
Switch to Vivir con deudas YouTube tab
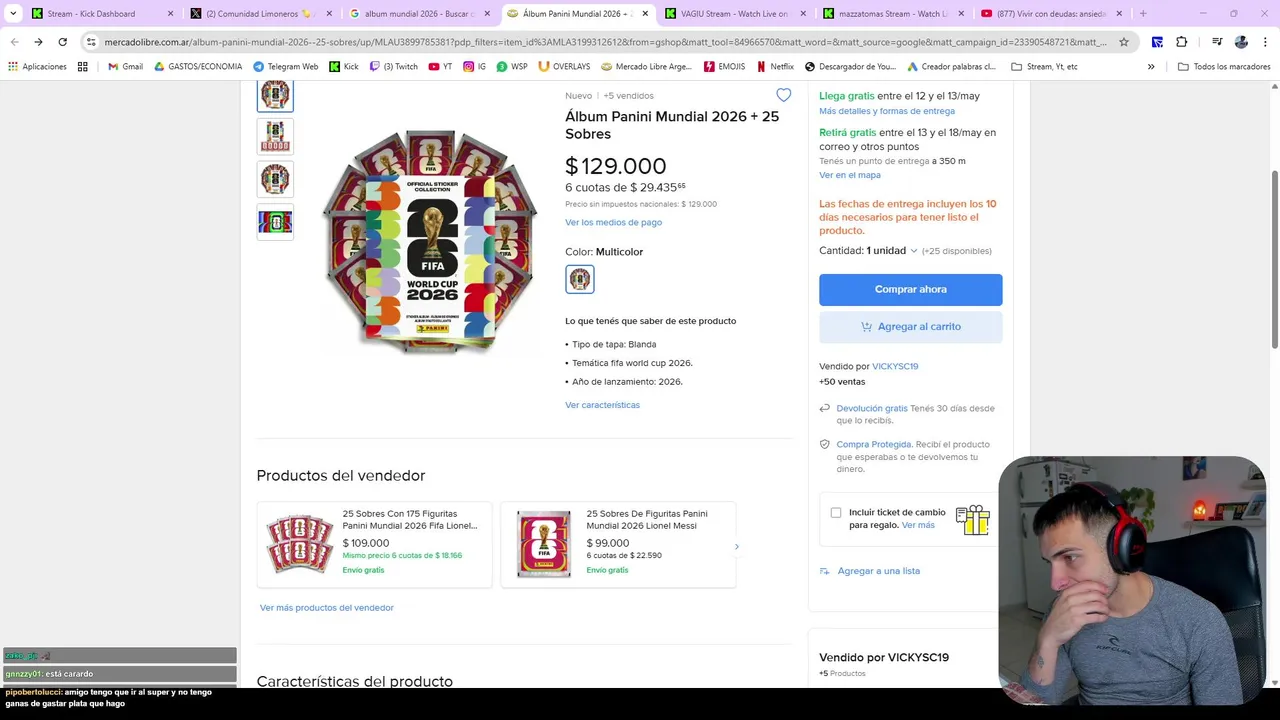[1051, 14]
